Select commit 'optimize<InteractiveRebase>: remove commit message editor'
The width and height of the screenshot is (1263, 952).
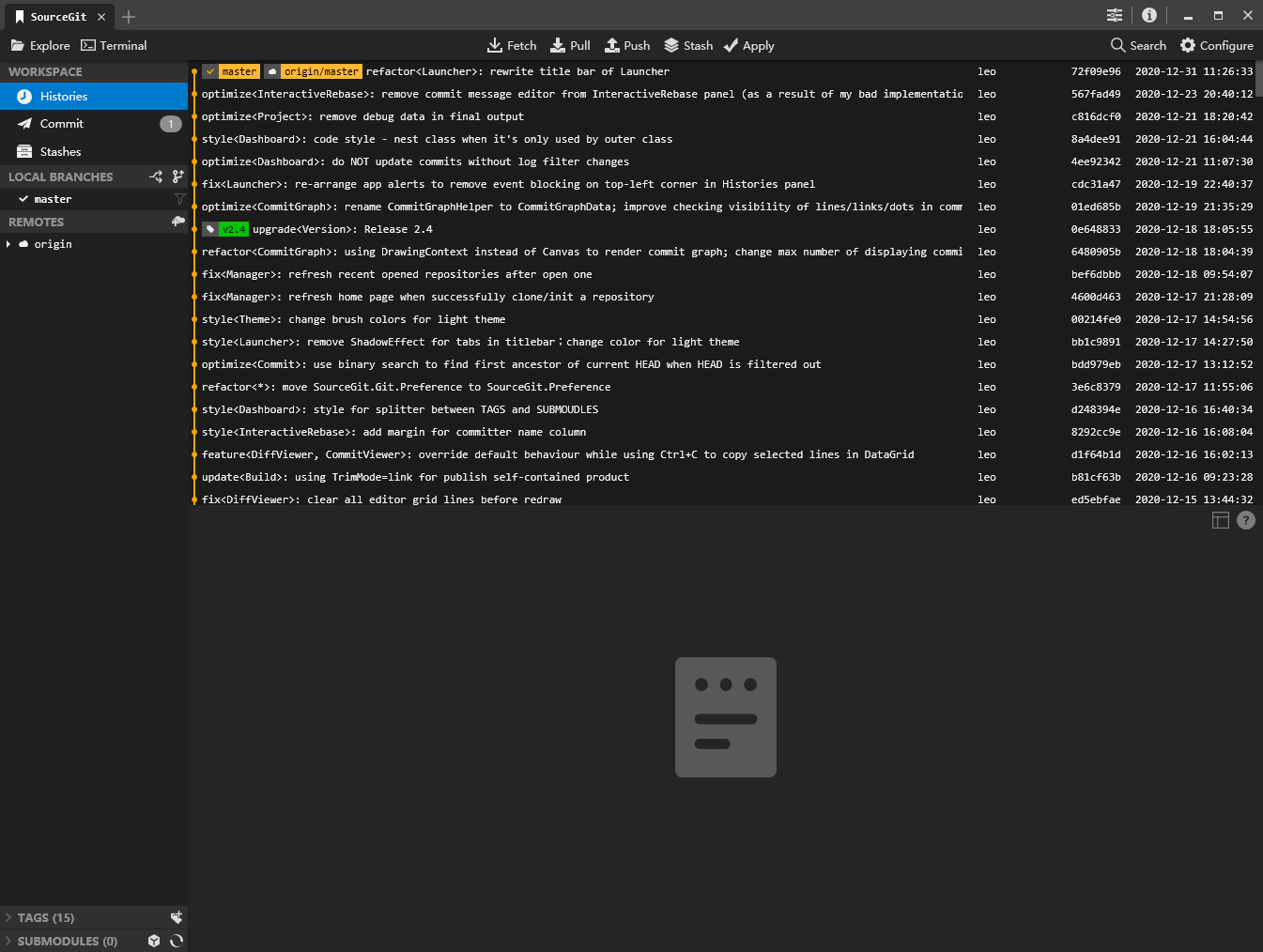tap(723, 94)
